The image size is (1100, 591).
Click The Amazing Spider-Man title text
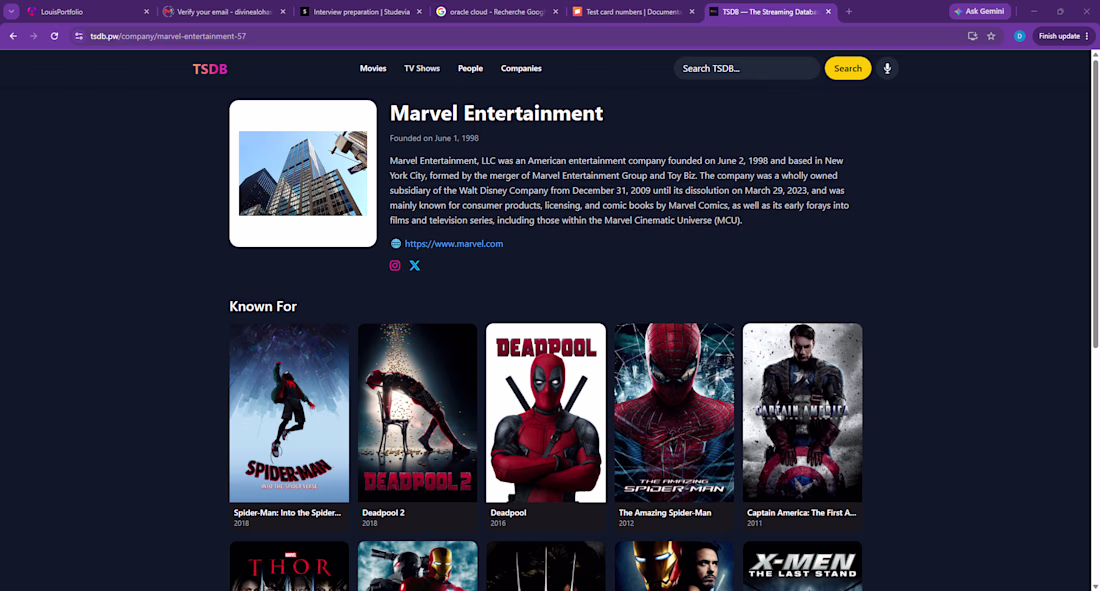pos(665,512)
